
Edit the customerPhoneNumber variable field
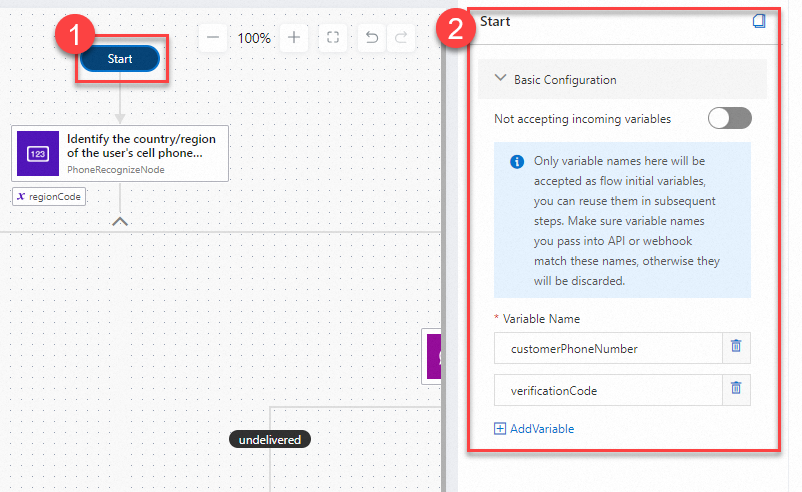click(608, 348)
